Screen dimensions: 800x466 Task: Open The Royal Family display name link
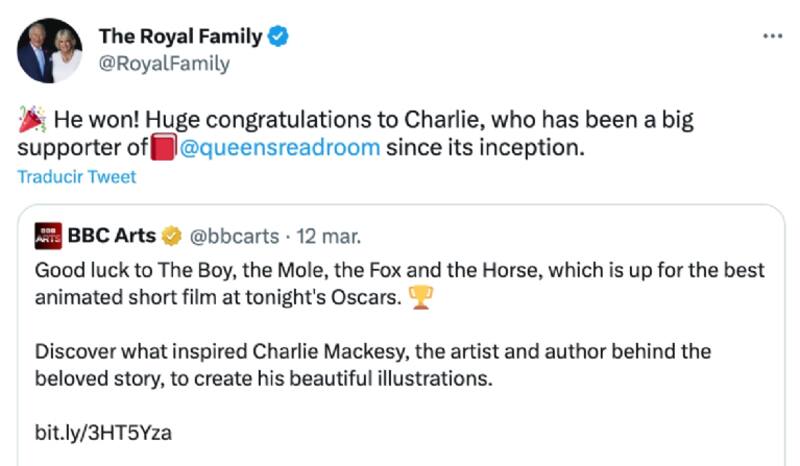pos(180,37)
